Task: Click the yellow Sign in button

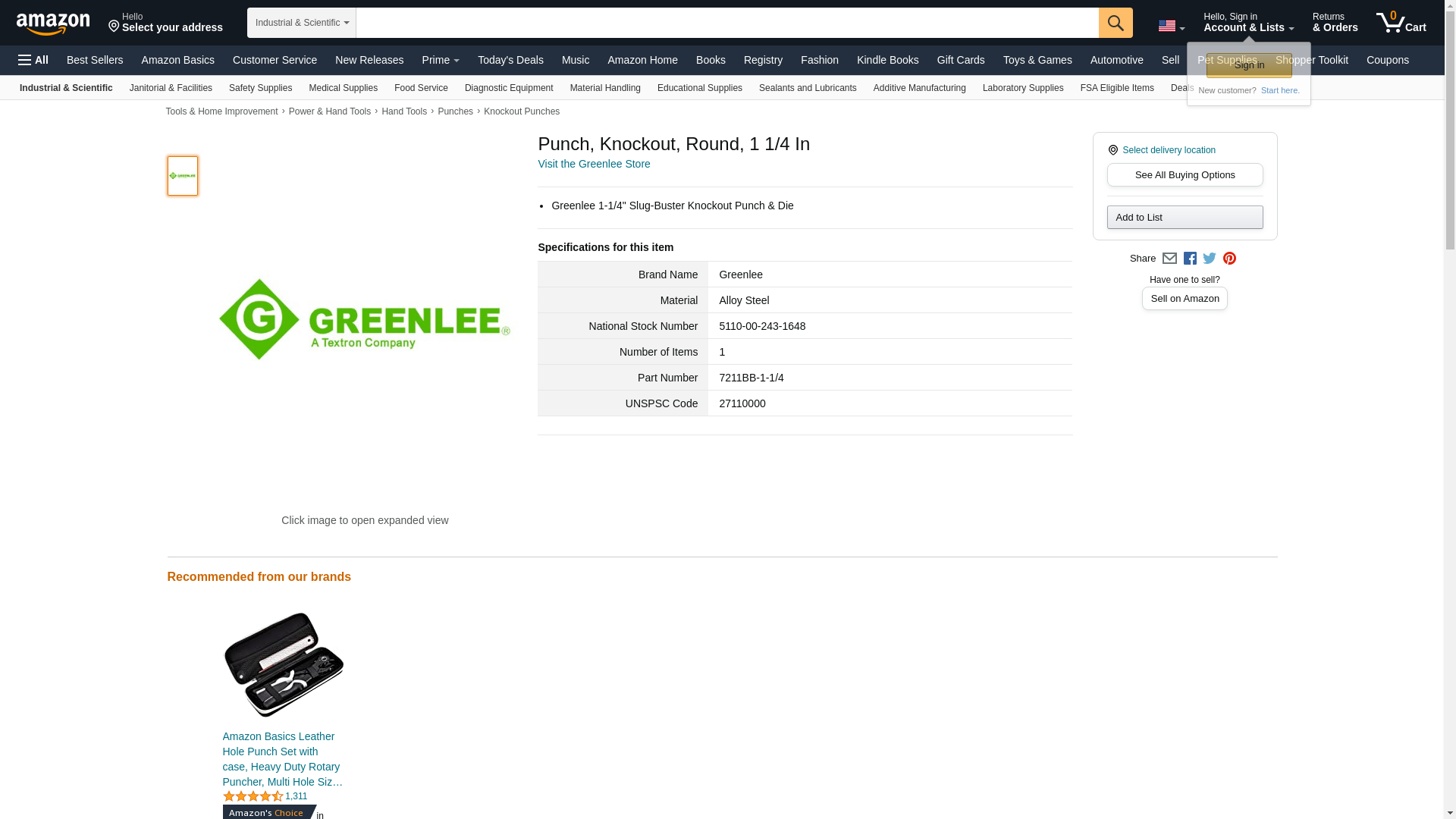Action: [1248, 65]
